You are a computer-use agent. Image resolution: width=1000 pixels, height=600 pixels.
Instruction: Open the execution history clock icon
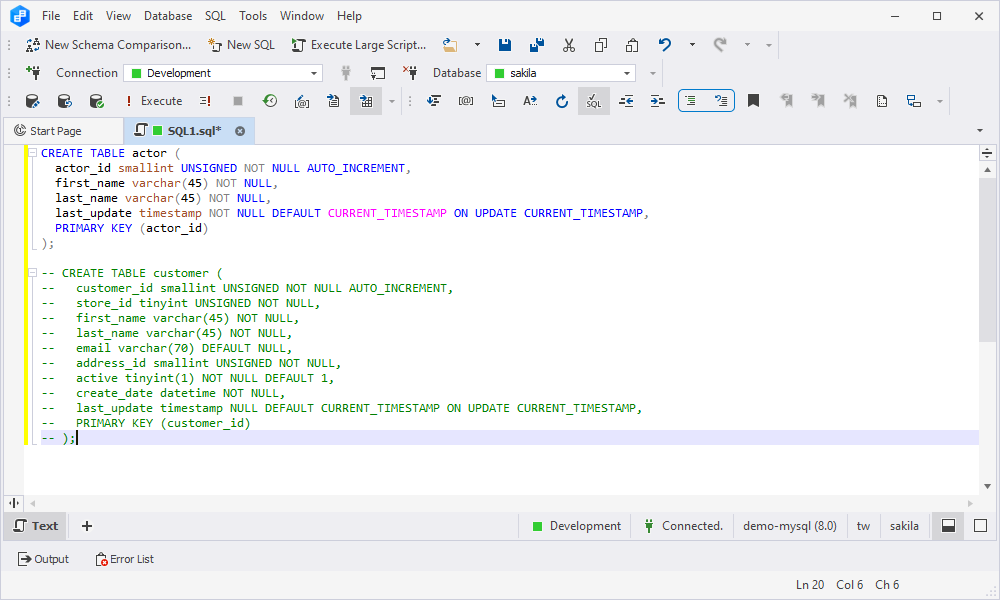(x=270, y=101)
